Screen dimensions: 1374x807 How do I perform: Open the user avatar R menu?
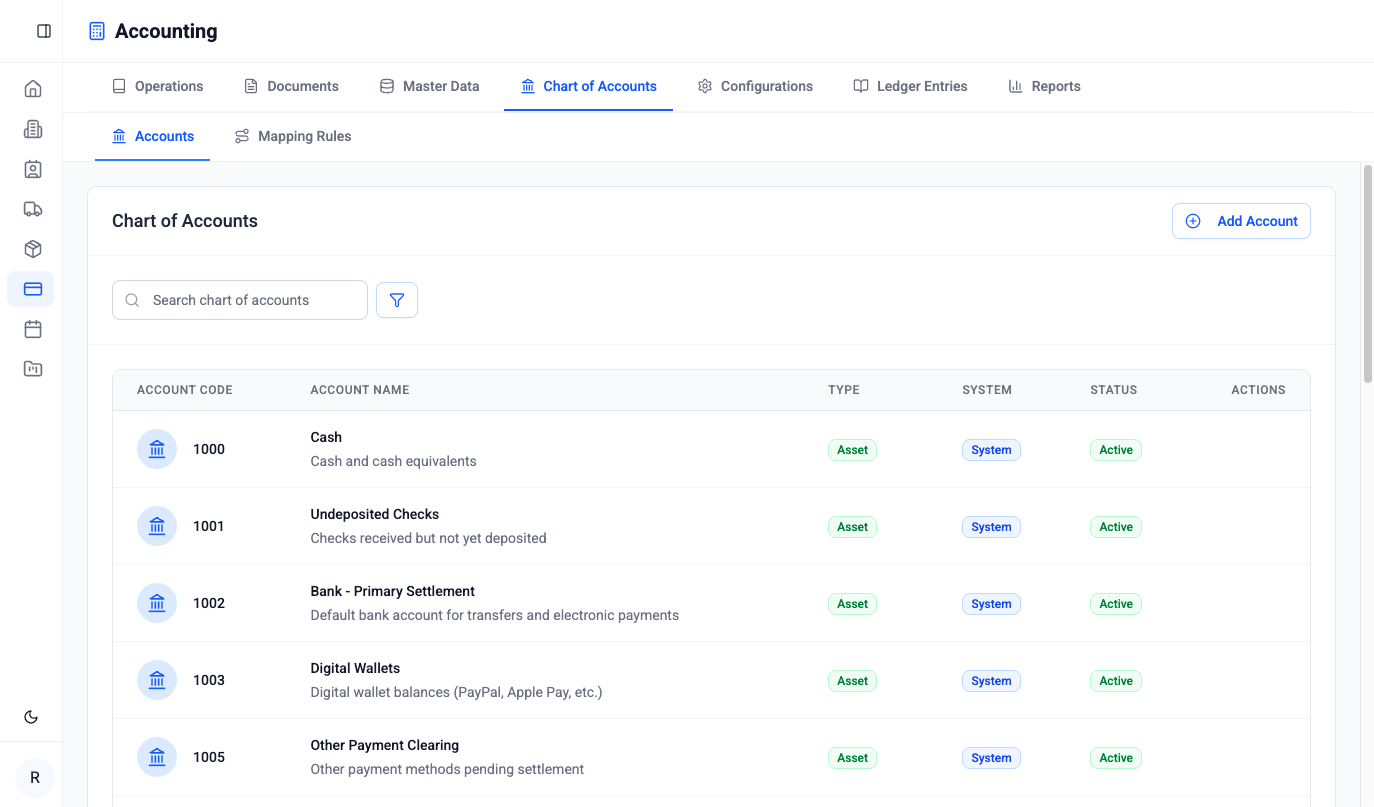coord(35,778)
